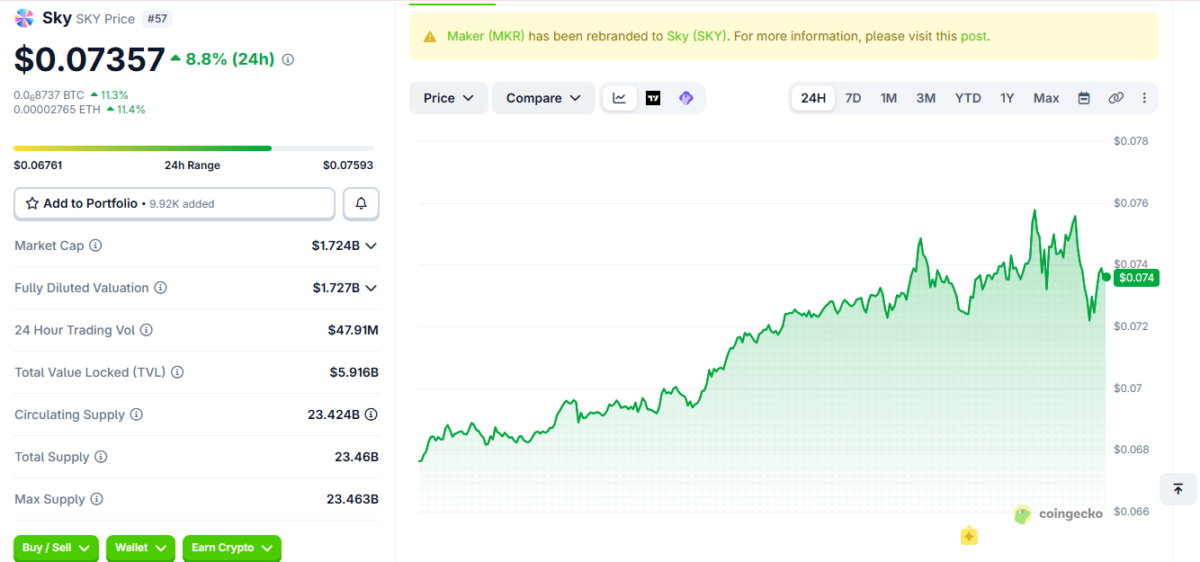Click the info icon beside 8.8% (24h)
This screenshot has height=562, width=1200.
pos(288,60)
